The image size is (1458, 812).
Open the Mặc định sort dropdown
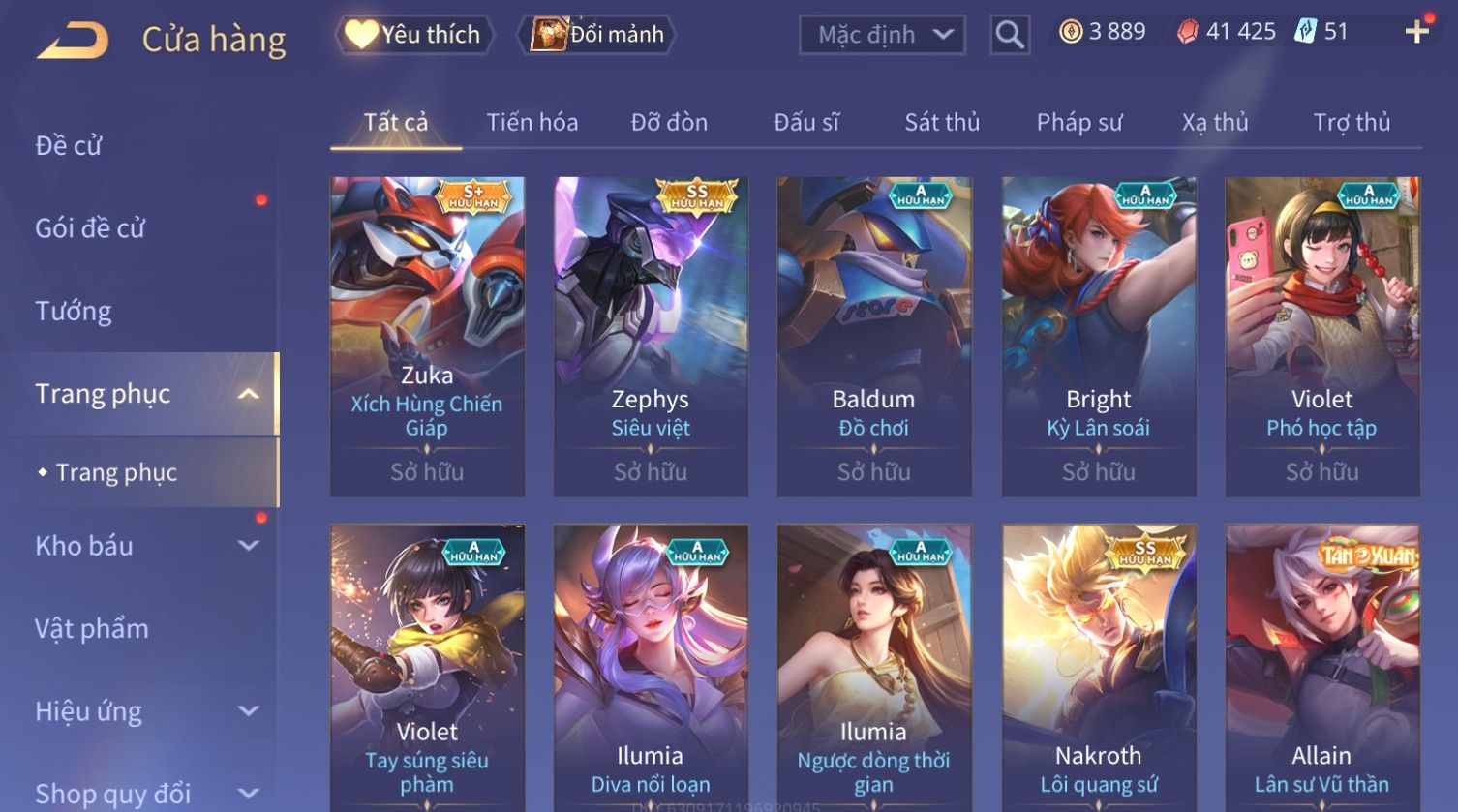(882, 35)
